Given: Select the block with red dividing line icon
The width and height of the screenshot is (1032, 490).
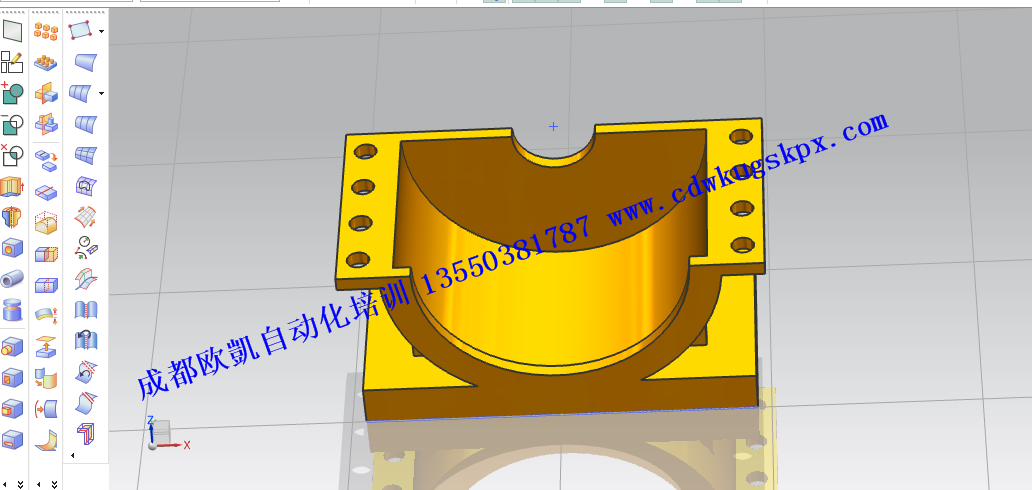Looking at the screenshot, I should point(46,192).
